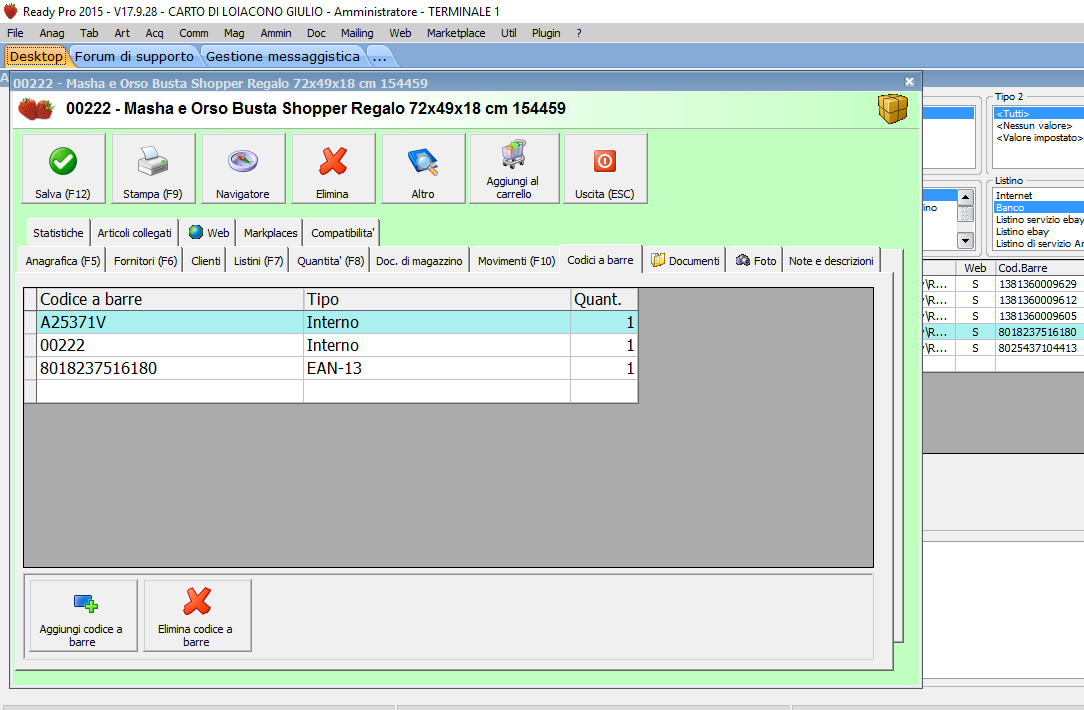The image size is (1084, 710).
Task: Open the Util menu
Action: pos(509,32)
